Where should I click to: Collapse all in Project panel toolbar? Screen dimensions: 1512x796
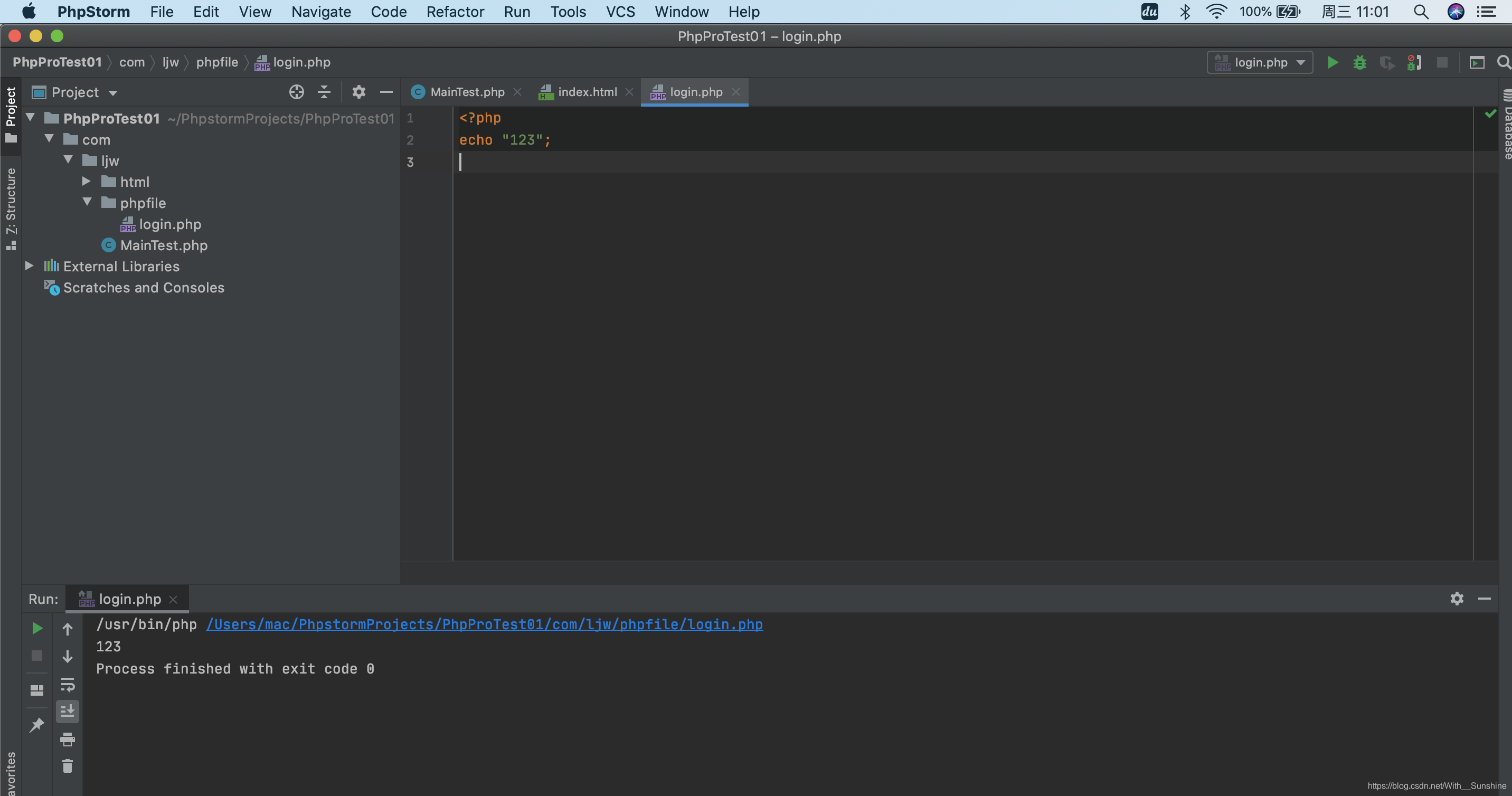(x=324, y=92)
